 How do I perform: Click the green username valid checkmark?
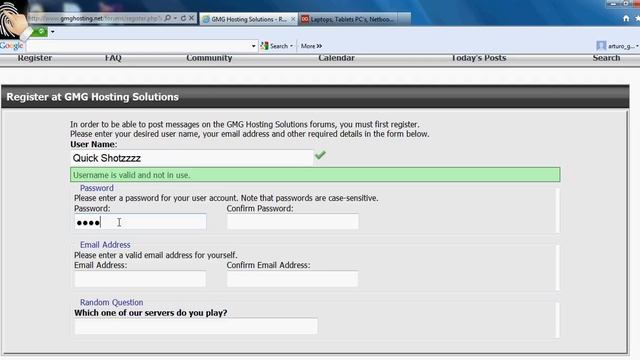(320, 155)
